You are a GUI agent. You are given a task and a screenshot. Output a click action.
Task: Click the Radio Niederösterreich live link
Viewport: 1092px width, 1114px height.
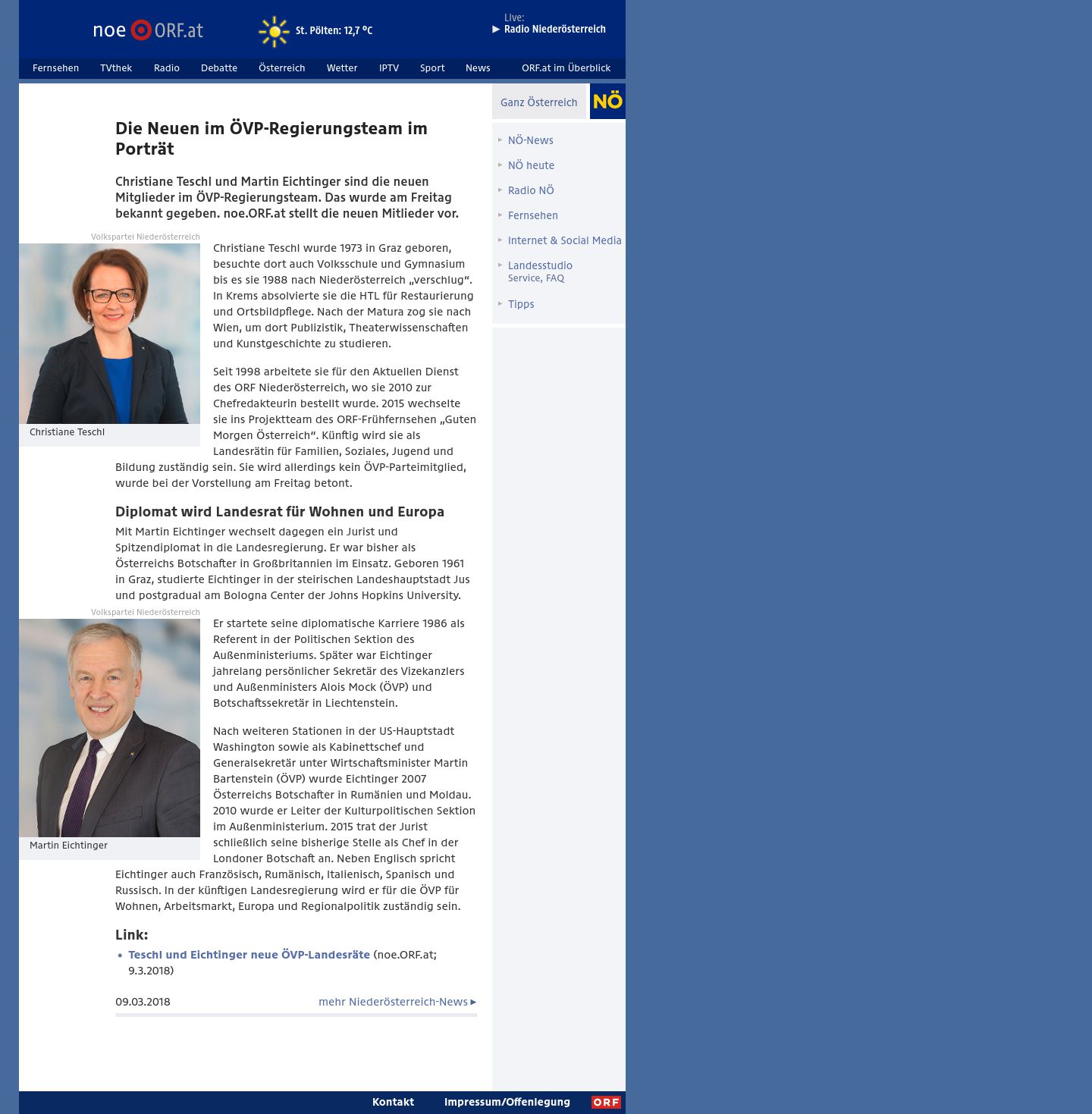pyautogui.click(x=555, y=30)
